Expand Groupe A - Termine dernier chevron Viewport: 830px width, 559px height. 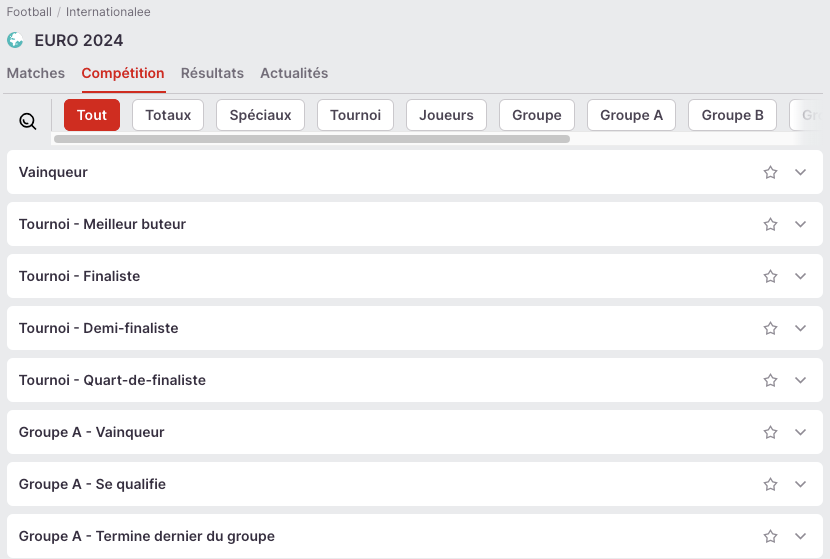[x=800, y=536]
